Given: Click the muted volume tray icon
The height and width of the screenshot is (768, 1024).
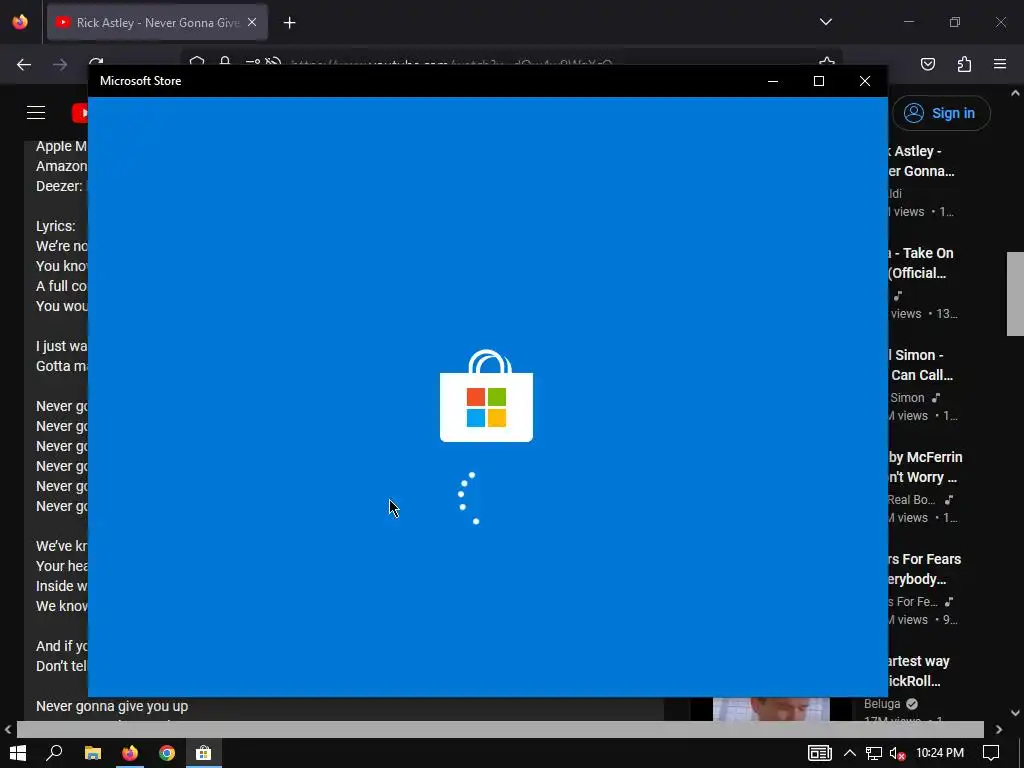Looking at the screenshot, I should tap(897, 753).
